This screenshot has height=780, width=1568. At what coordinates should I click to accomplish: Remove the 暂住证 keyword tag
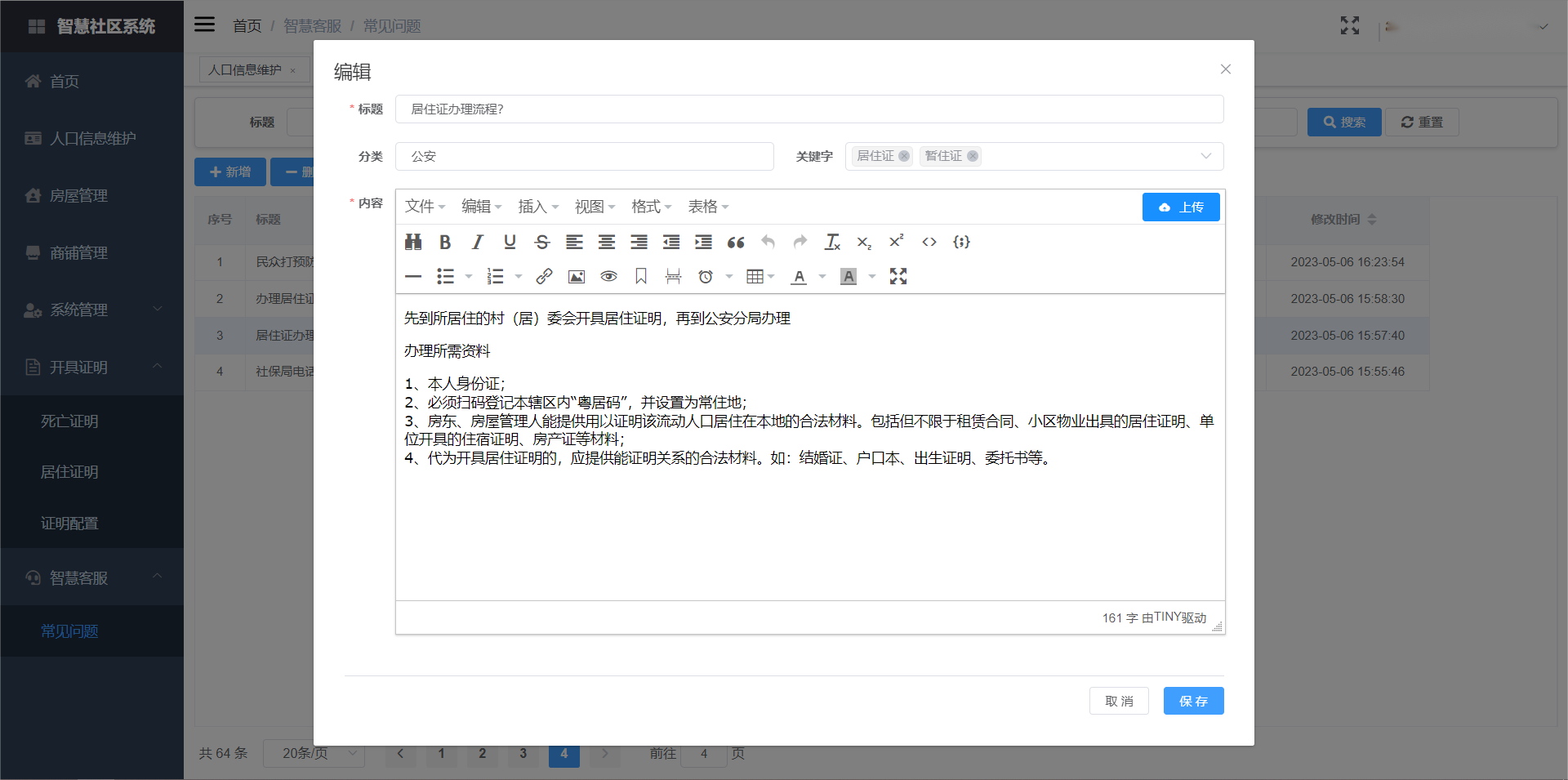972,156
